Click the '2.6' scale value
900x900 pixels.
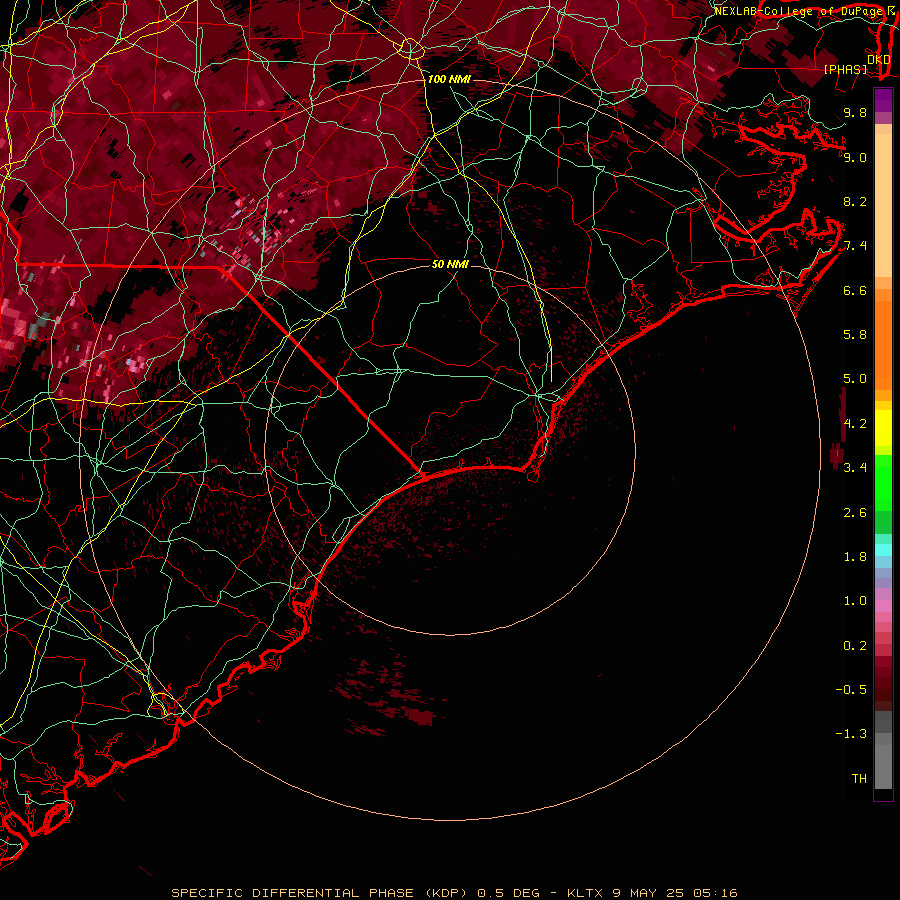(x=855, y=512)
